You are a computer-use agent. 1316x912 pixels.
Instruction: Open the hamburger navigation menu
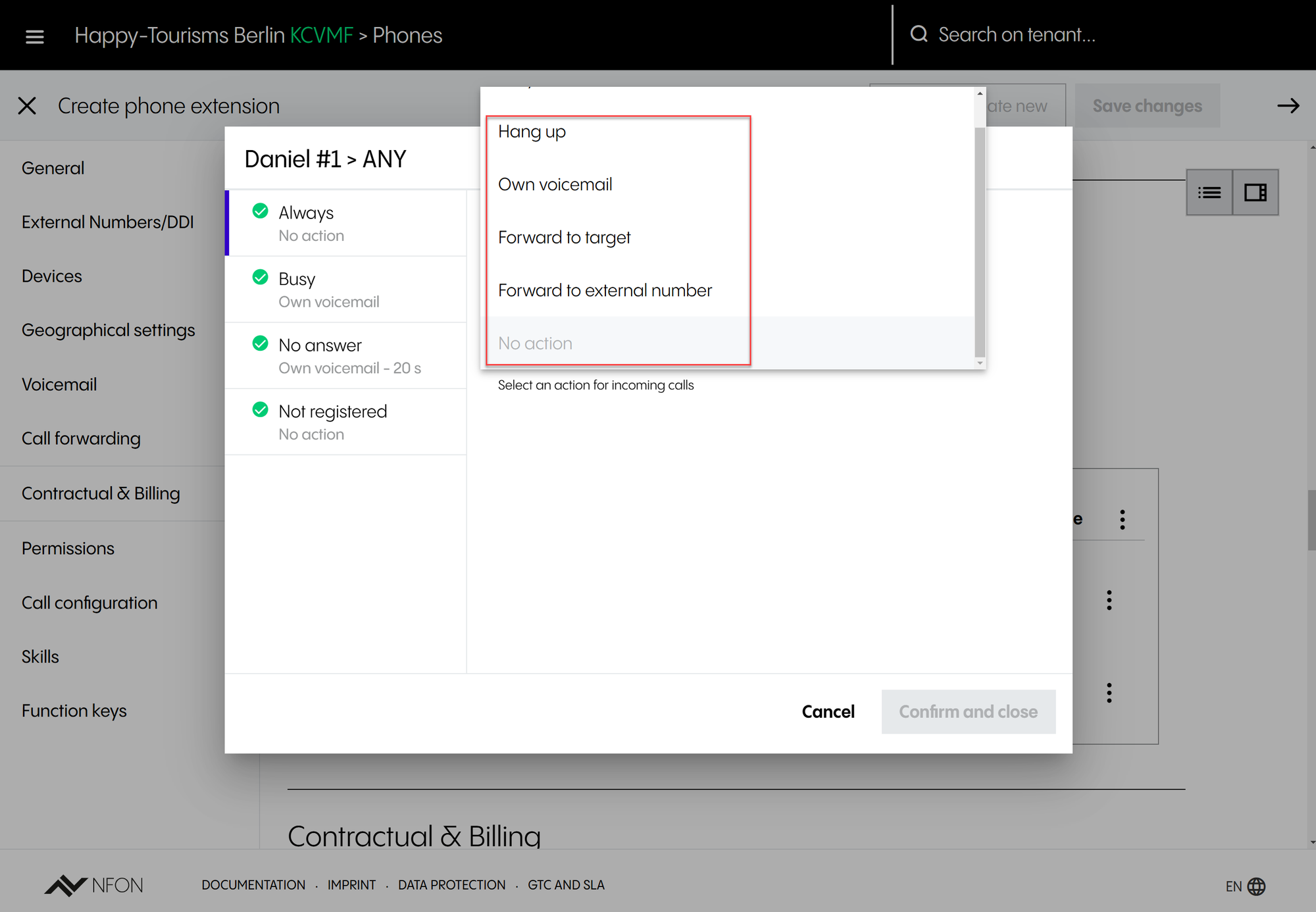point(34,36)
